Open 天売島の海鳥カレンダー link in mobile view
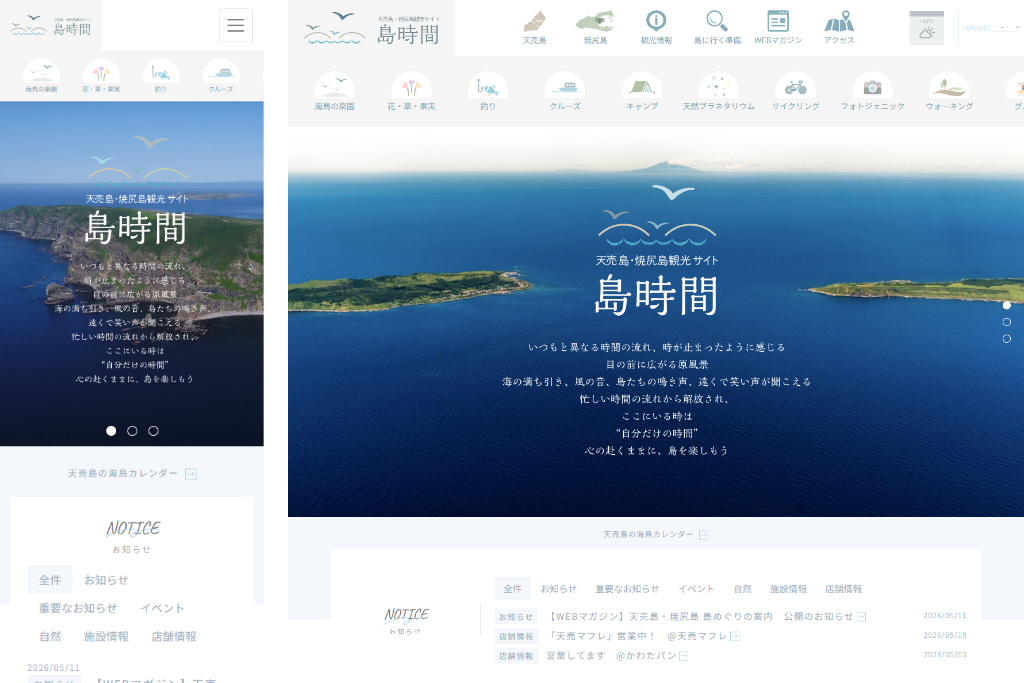This screenshot has width=1024, height=683. pyautogui.click(x=132, y=473)
